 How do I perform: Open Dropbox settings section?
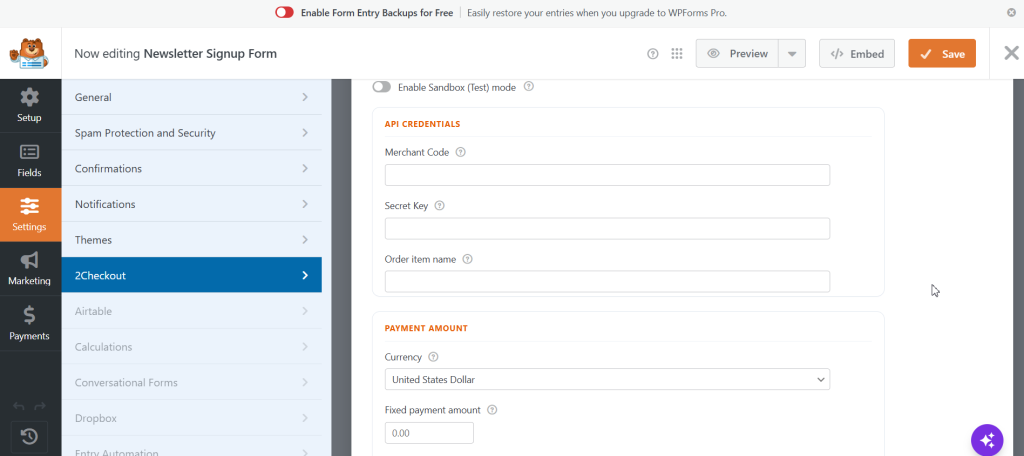(191, 418)
